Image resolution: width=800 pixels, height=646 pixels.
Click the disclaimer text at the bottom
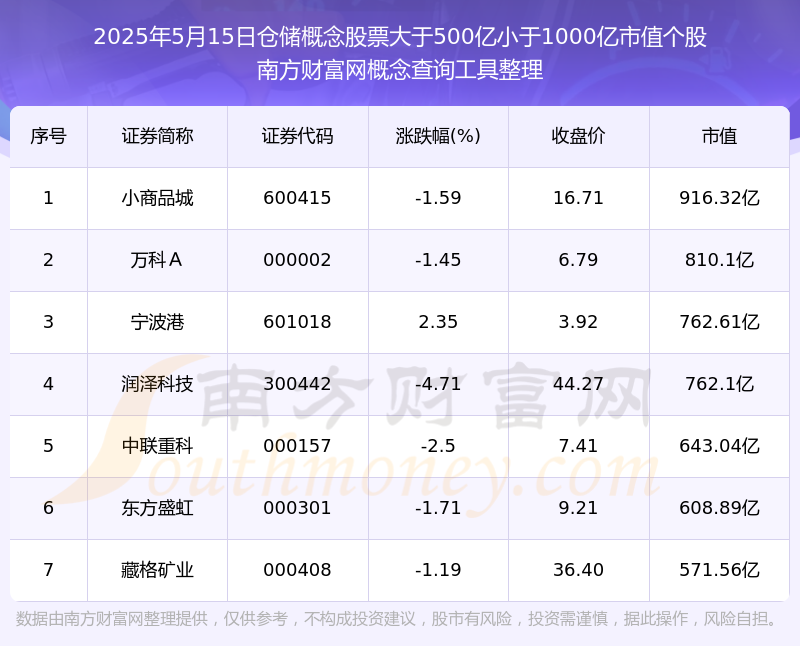point(397,619)
